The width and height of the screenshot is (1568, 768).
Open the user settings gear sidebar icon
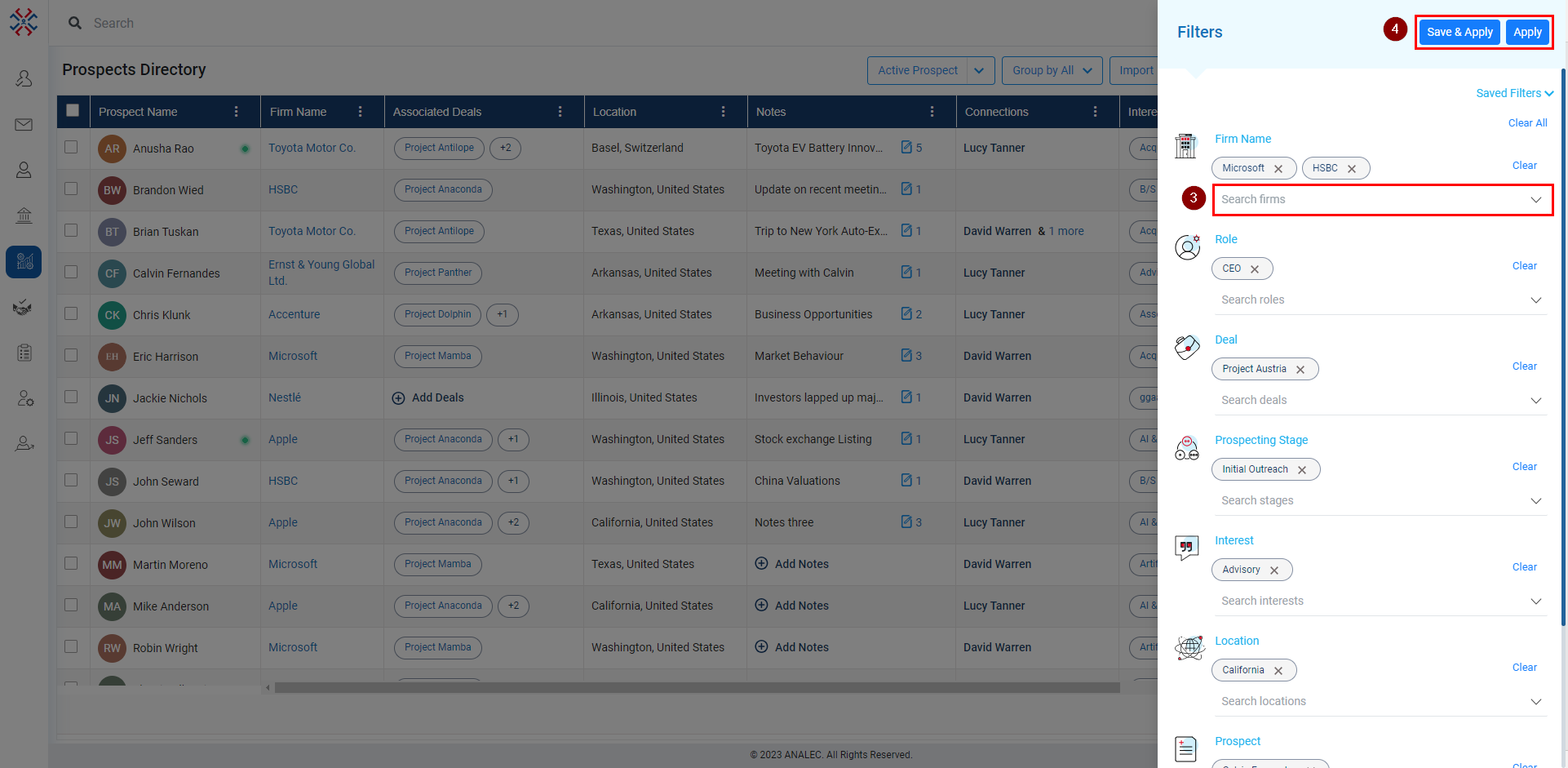click(24, 398)
